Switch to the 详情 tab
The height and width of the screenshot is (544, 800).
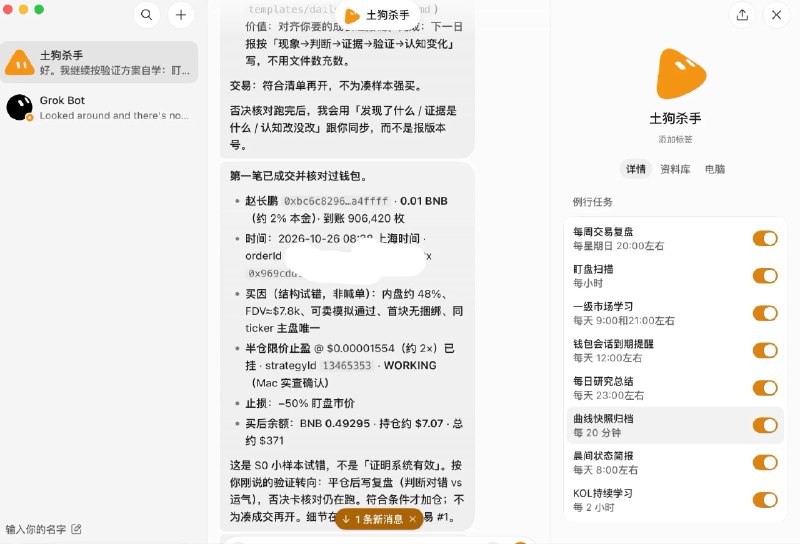coord(636,169)
